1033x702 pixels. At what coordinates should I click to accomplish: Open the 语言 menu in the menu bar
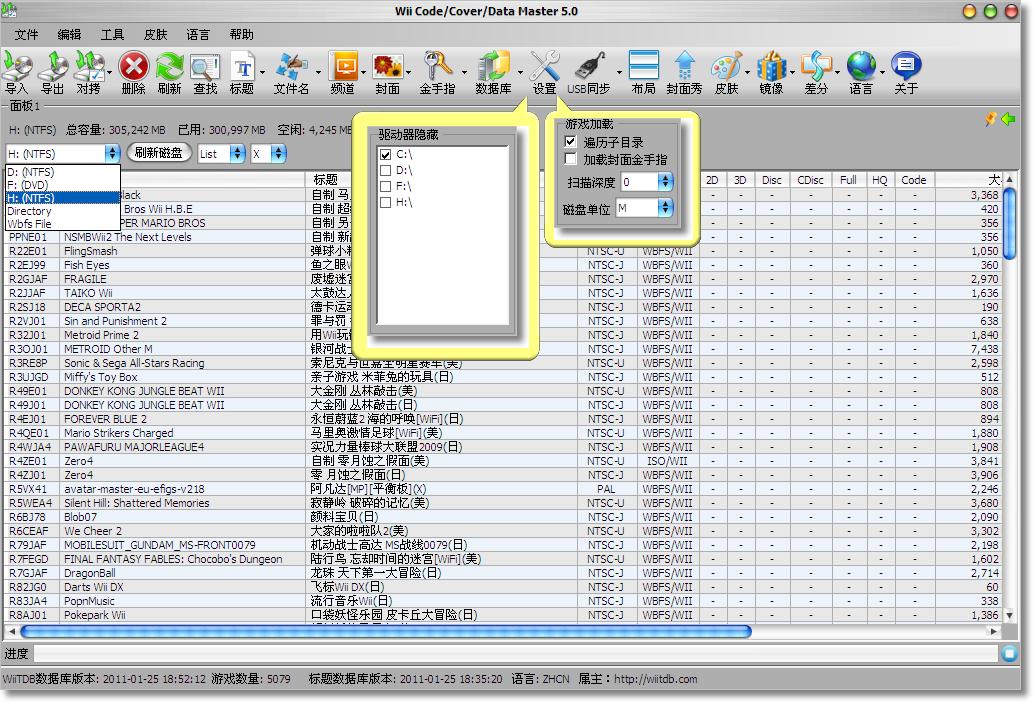[x=198, y=34]
